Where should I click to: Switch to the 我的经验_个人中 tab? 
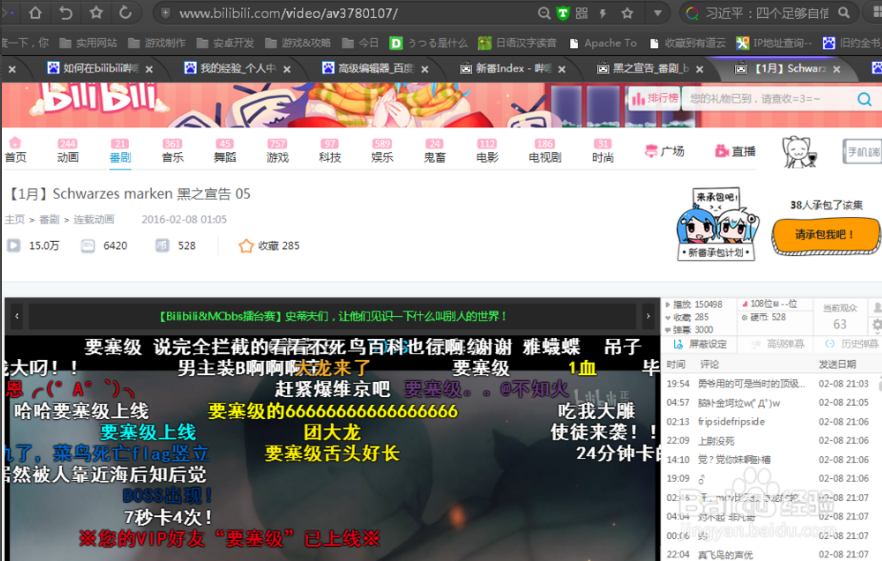coord(231,68)
